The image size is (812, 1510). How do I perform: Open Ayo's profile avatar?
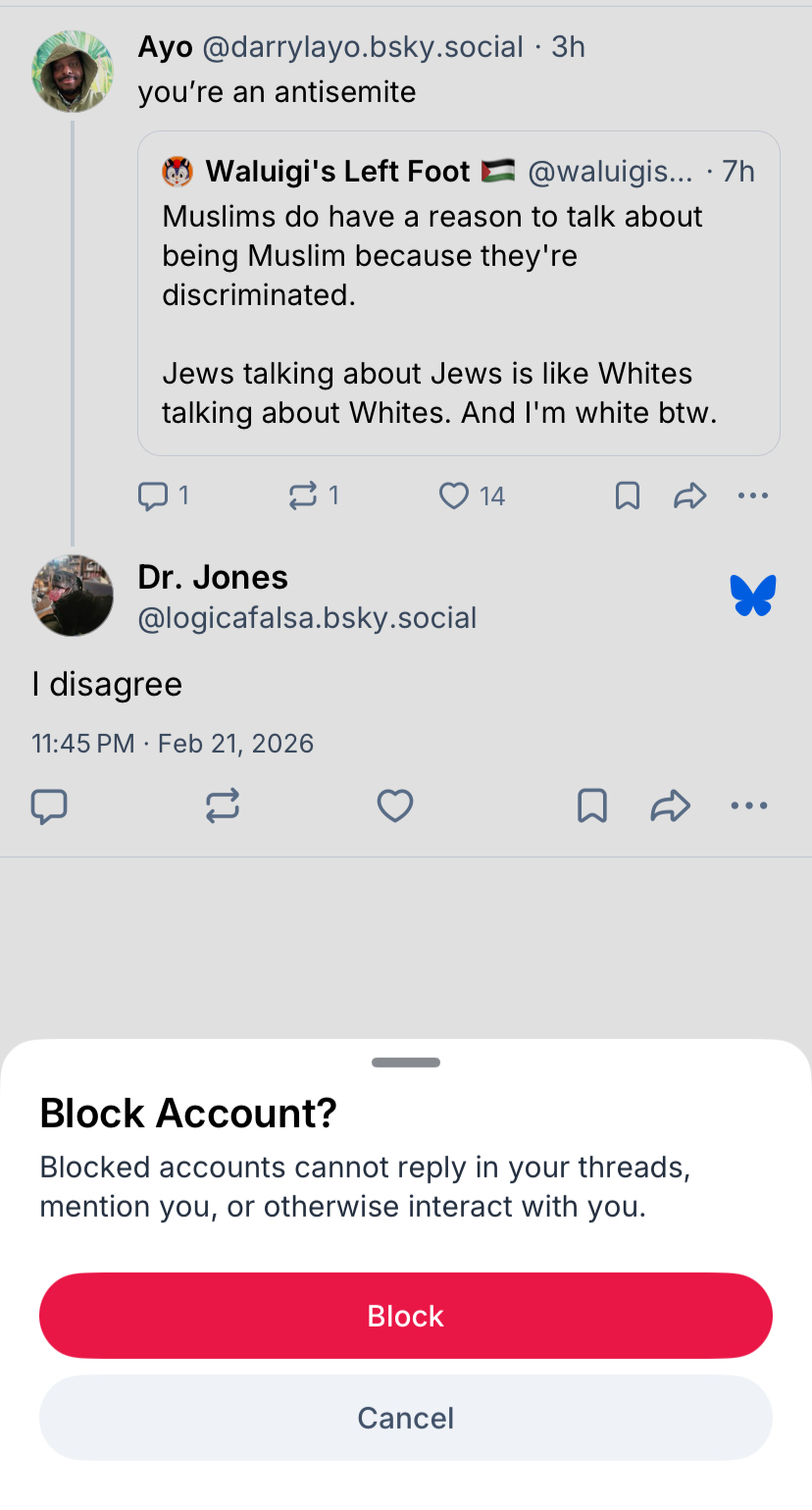73,72
